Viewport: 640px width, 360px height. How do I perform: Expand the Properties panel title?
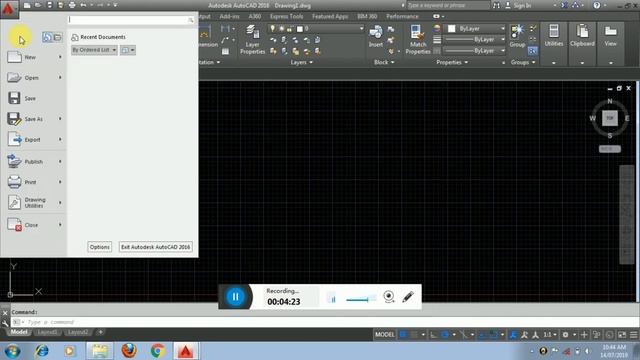coord(452,62)
